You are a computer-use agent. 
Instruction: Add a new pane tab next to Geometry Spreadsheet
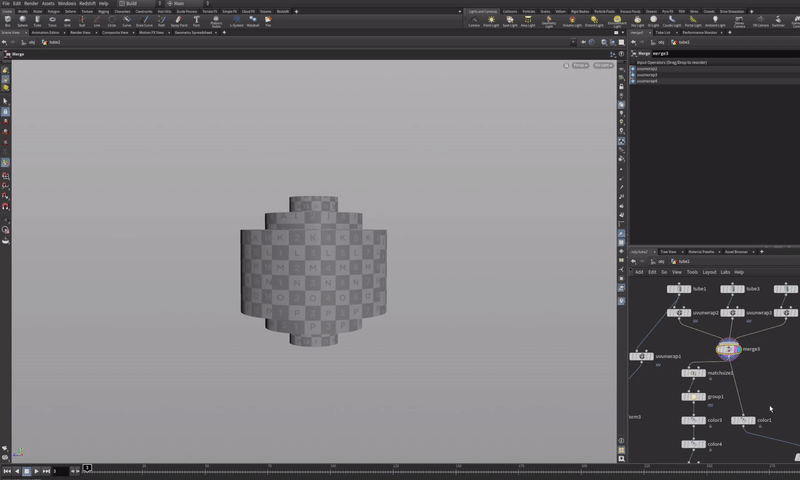coord(224,33)
